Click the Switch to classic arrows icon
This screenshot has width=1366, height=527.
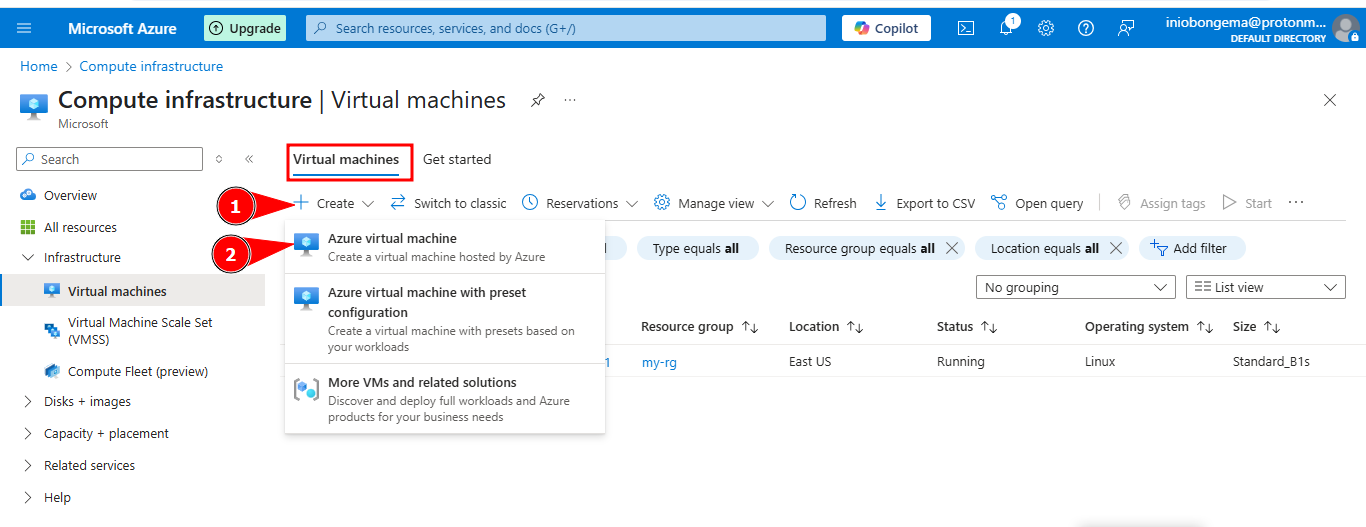click(x=397, y=203)
